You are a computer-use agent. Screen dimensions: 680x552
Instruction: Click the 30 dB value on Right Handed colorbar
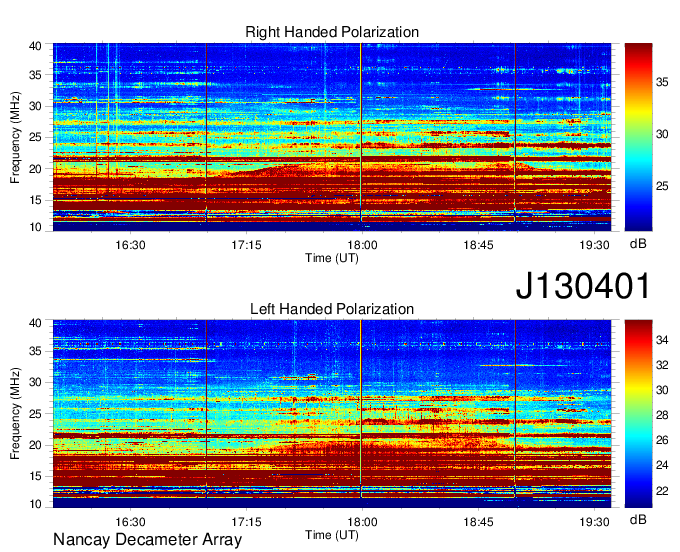pos(662,134)
